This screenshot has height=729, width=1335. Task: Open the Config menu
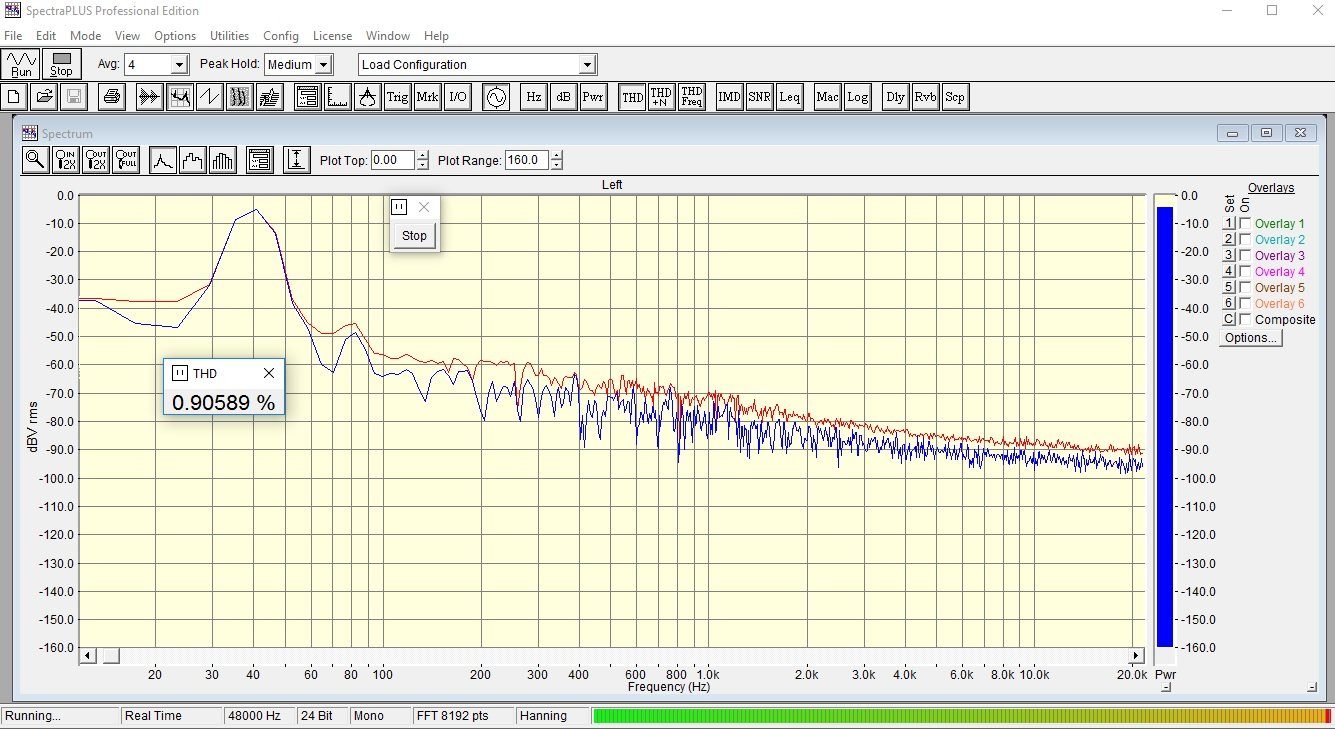click(281, 36)
